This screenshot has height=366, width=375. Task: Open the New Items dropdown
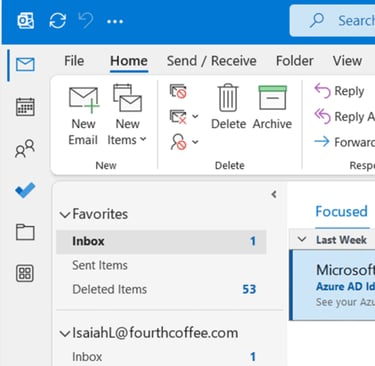pyautogui.click(x=127, y=115)
